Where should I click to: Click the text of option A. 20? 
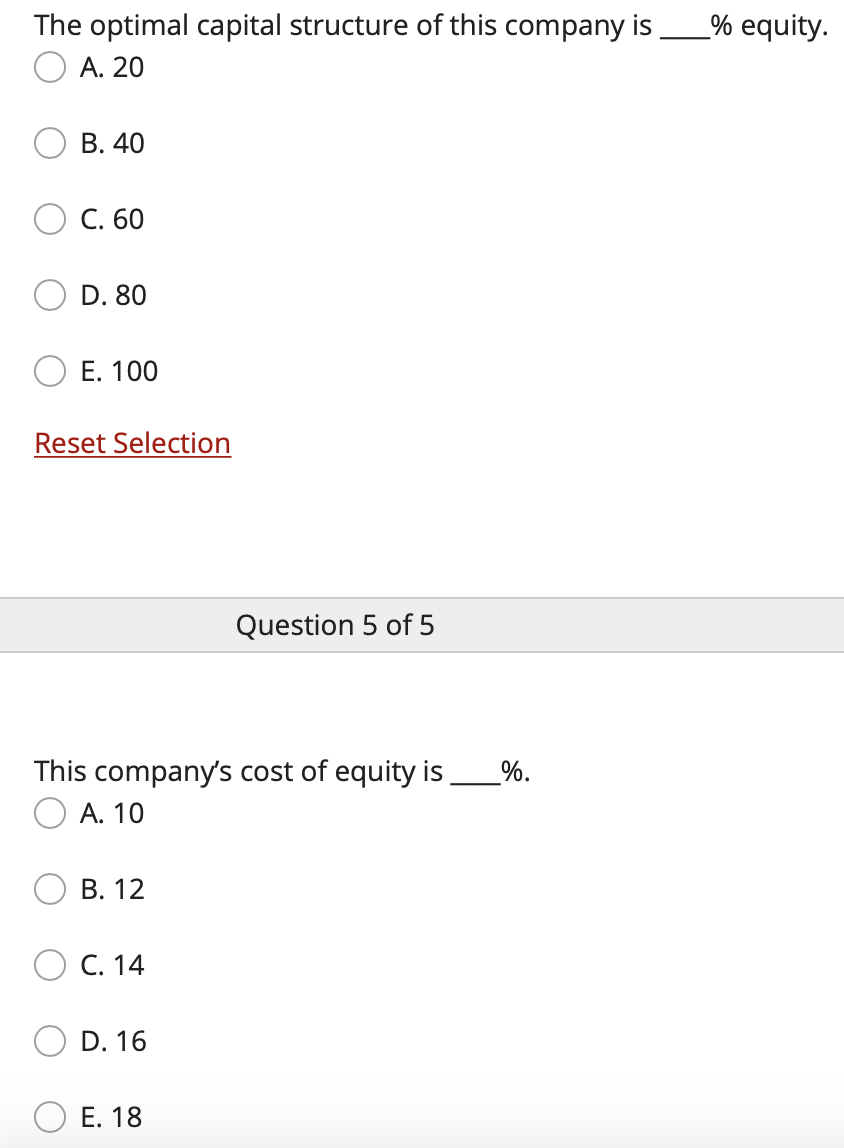(x=113, y=67)
